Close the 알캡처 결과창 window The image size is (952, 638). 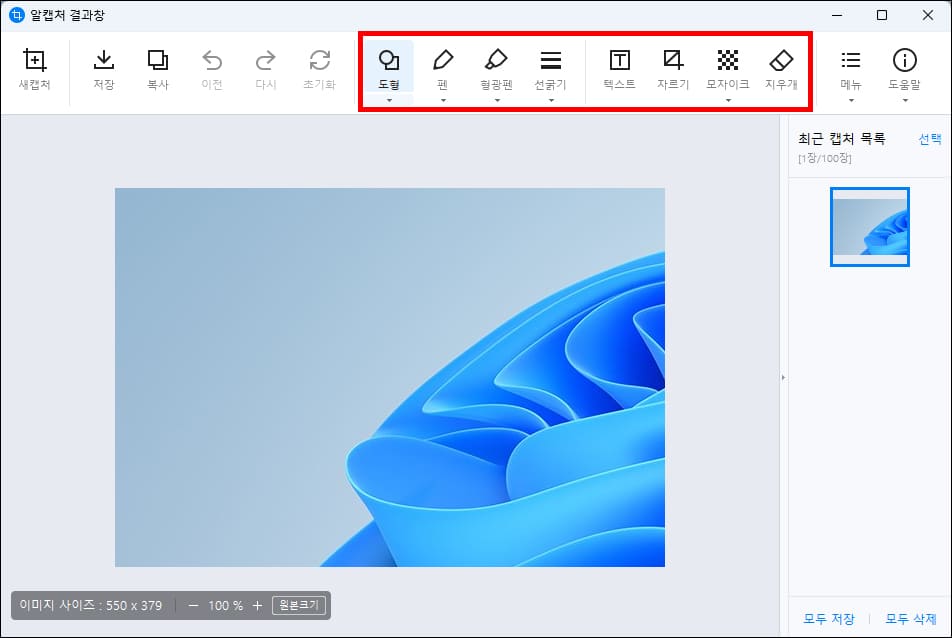point(928,15)
